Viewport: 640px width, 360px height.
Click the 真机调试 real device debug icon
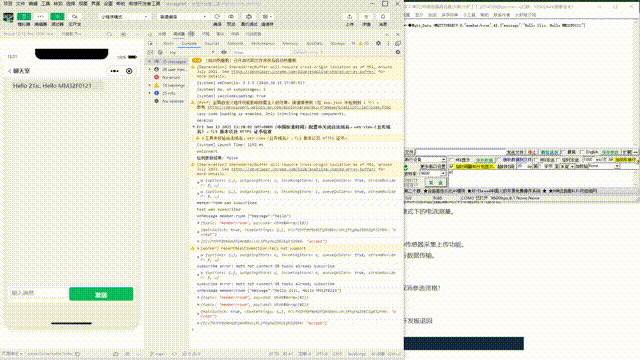[249, 17]
